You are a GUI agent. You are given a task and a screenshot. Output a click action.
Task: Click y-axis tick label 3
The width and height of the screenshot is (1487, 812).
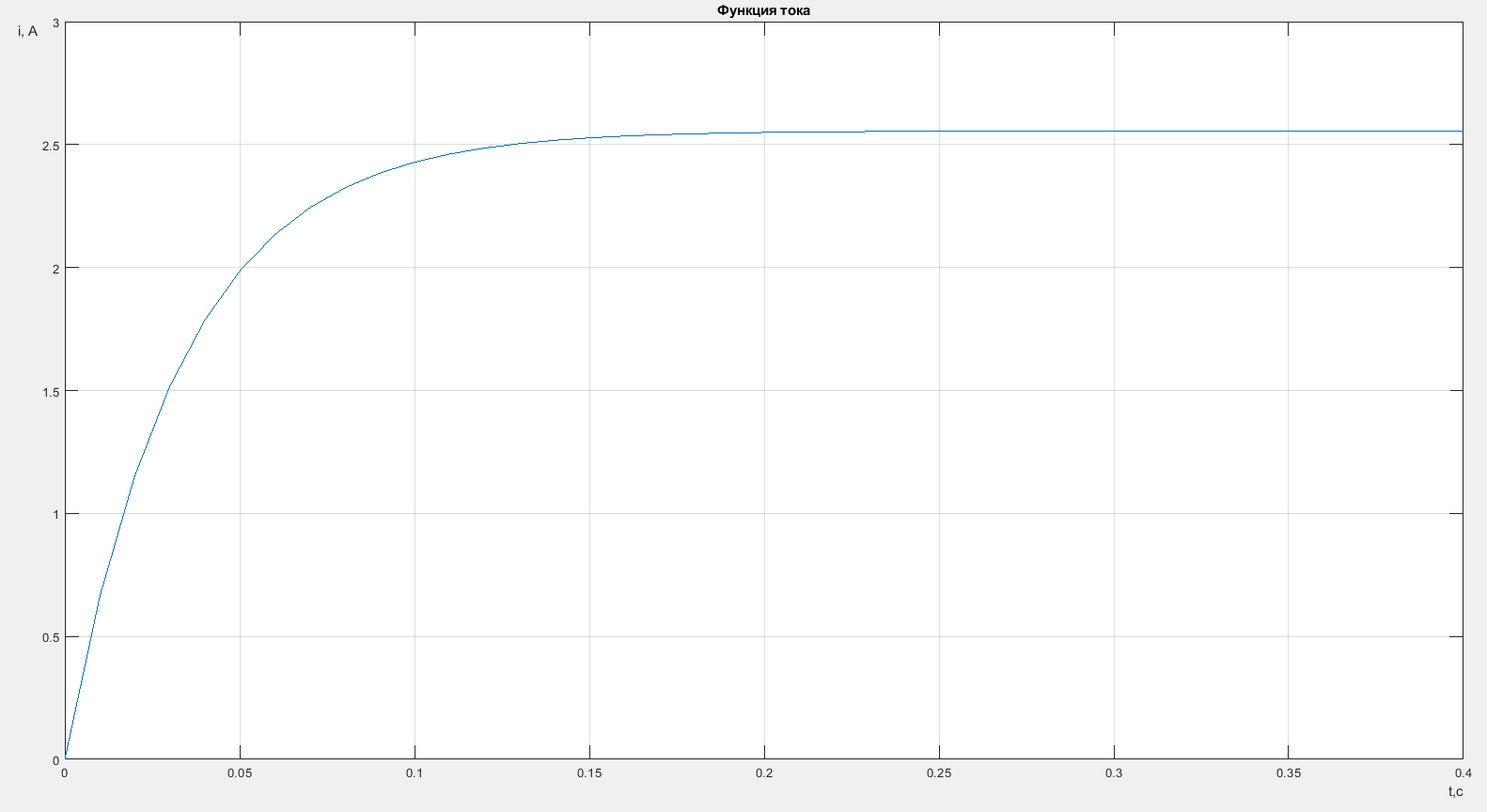56,23
